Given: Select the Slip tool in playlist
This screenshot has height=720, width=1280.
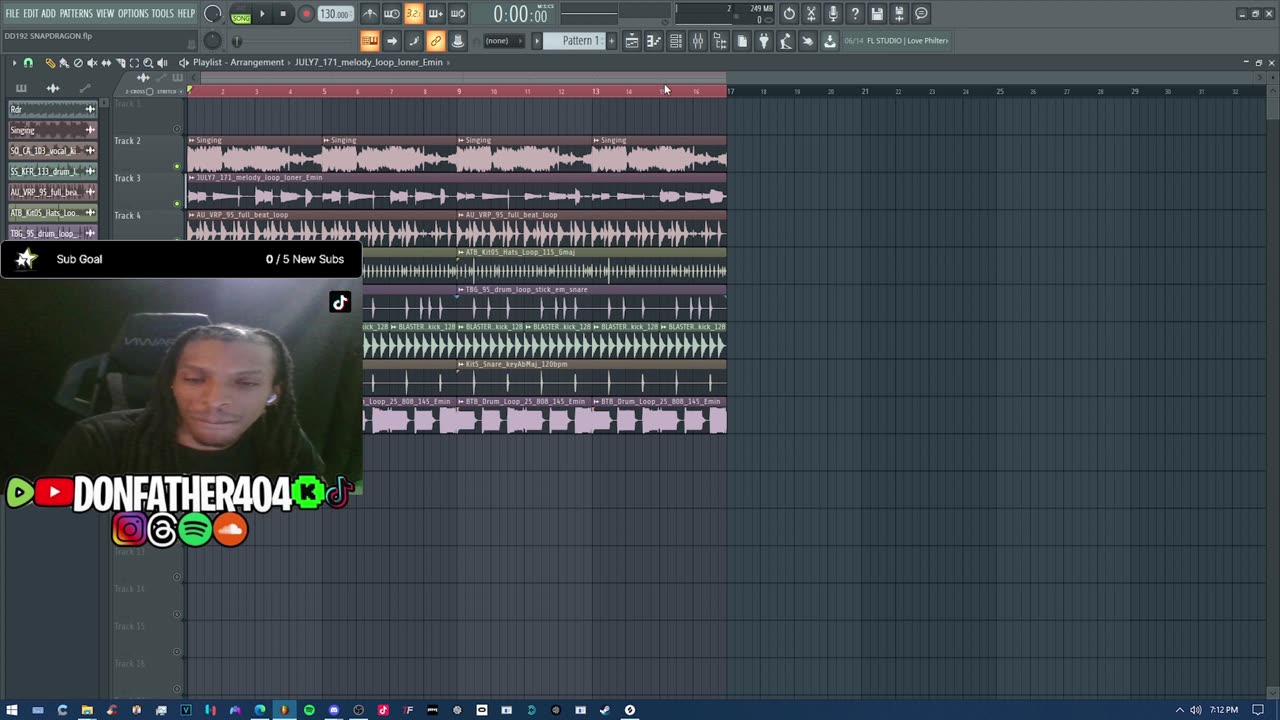Looking at the screenshot, I should pos(106,63).
